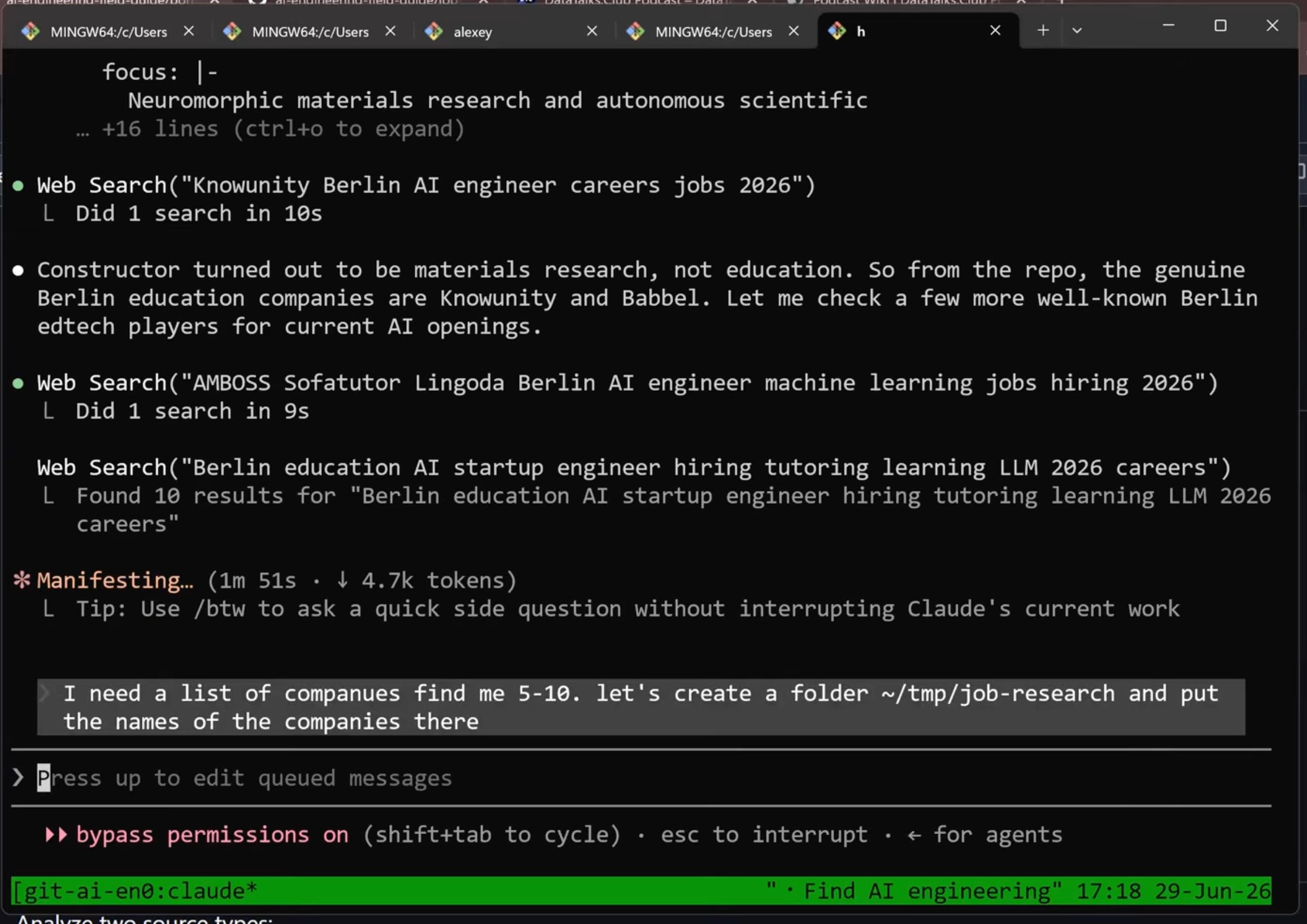This screenshot has height=924, width=1307.
Task: Close the alexey tab
Action: coord(592,30)
